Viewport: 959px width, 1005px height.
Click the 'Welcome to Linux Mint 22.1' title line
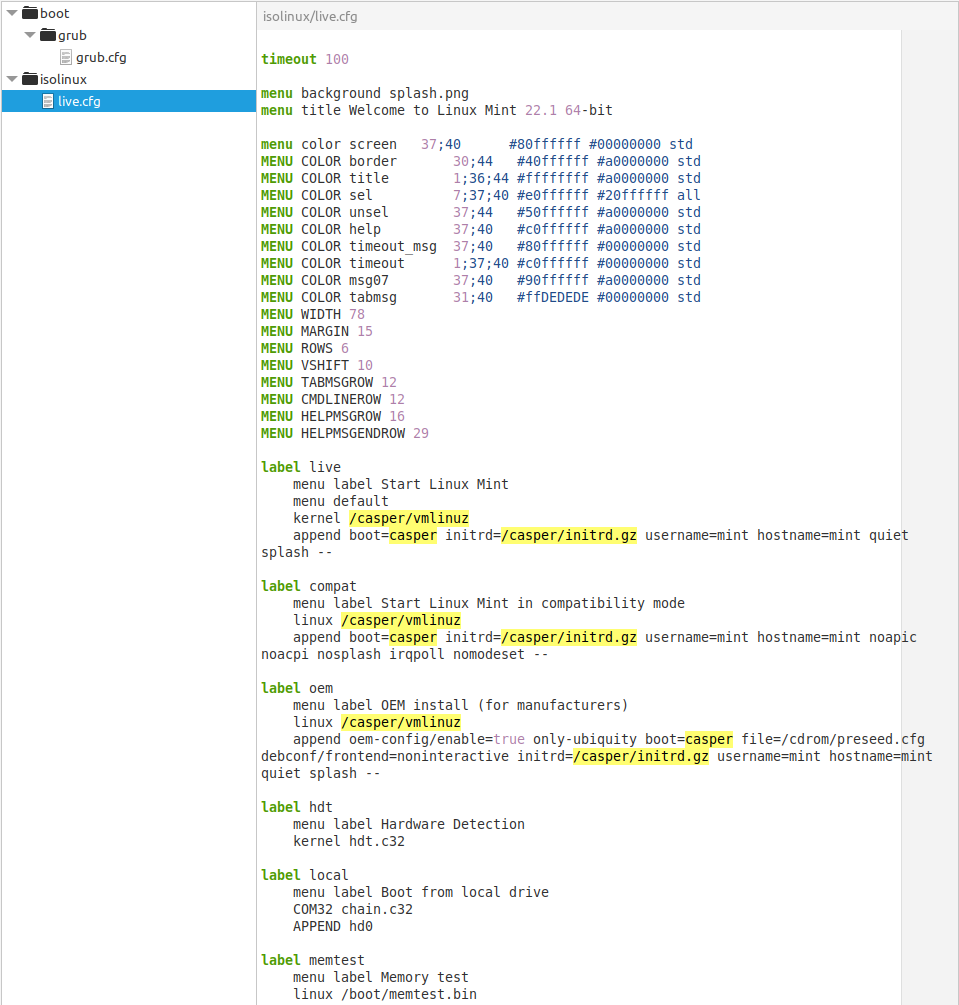point(437,110)
